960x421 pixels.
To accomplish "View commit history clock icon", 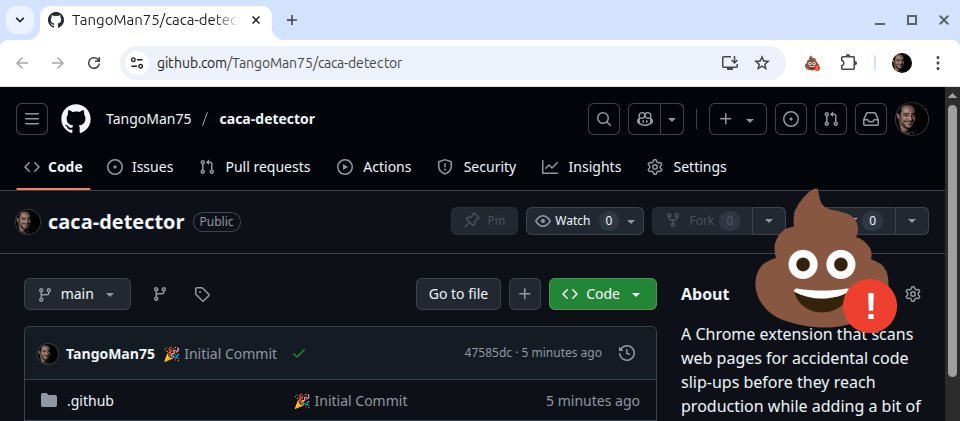I will point(626,353).
